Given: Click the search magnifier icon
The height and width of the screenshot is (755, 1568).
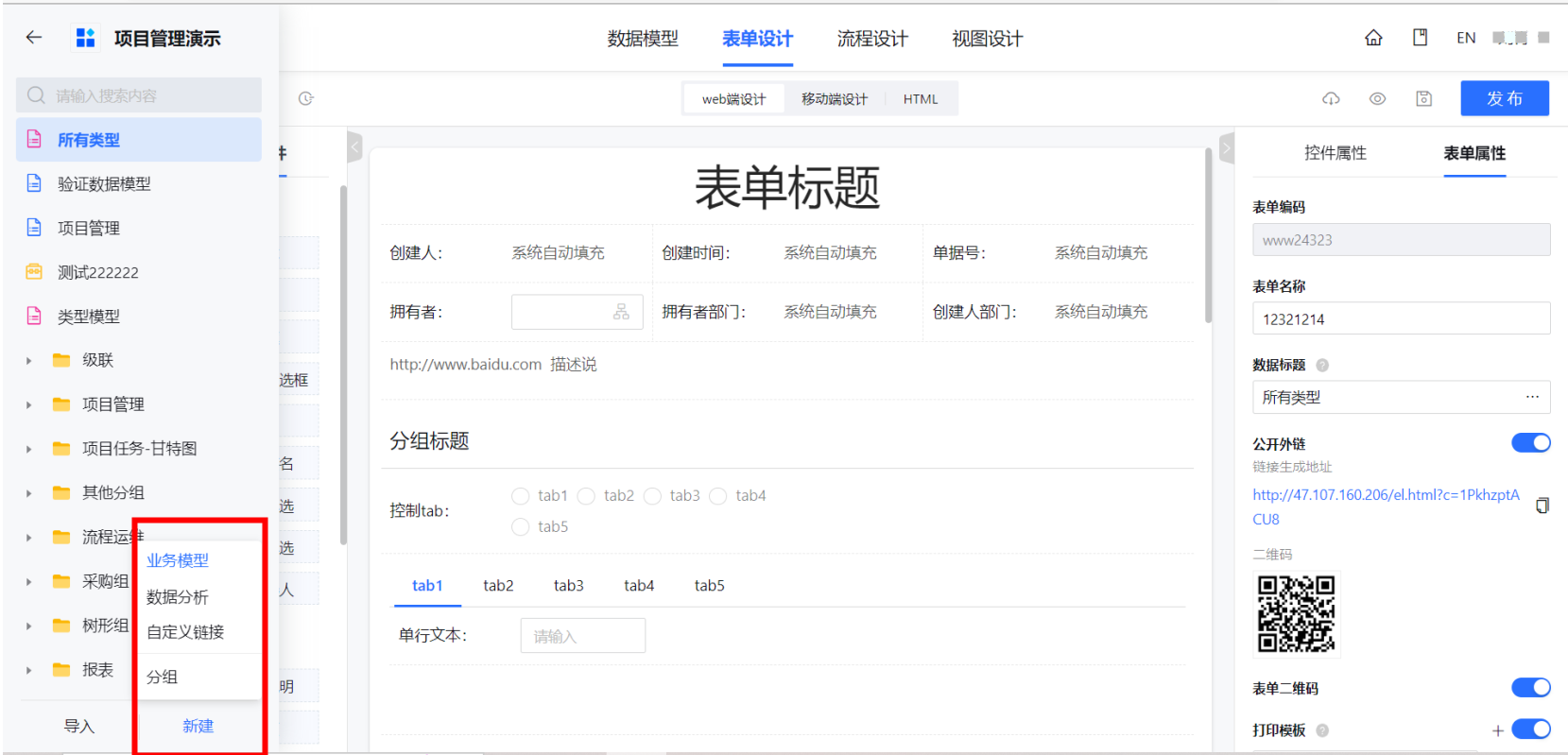Looking at the screenshot, I should coord(36,95).
